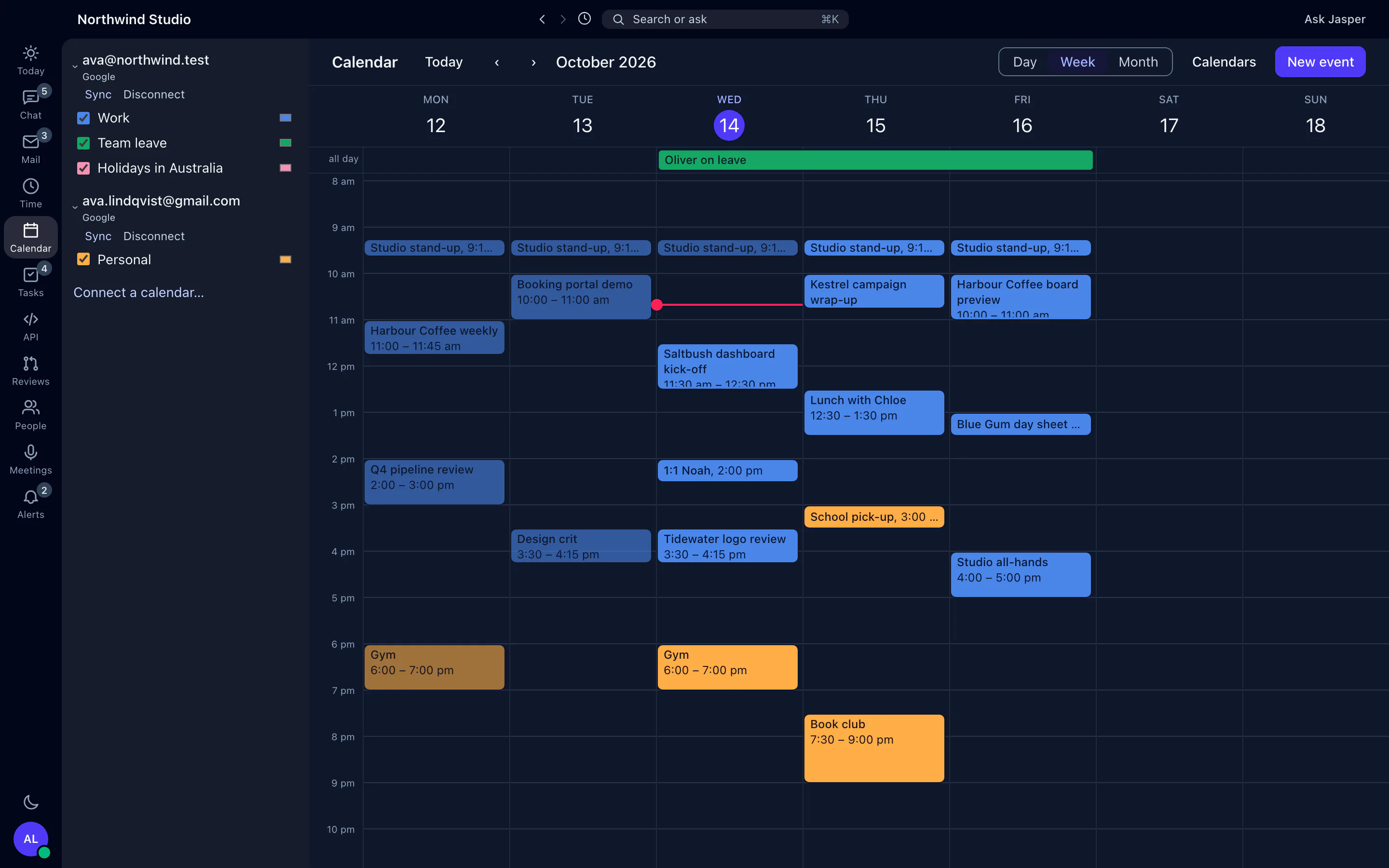Open the AL user avatar
The width and height of the screenshot is (1389, 868).
[30, 839]
